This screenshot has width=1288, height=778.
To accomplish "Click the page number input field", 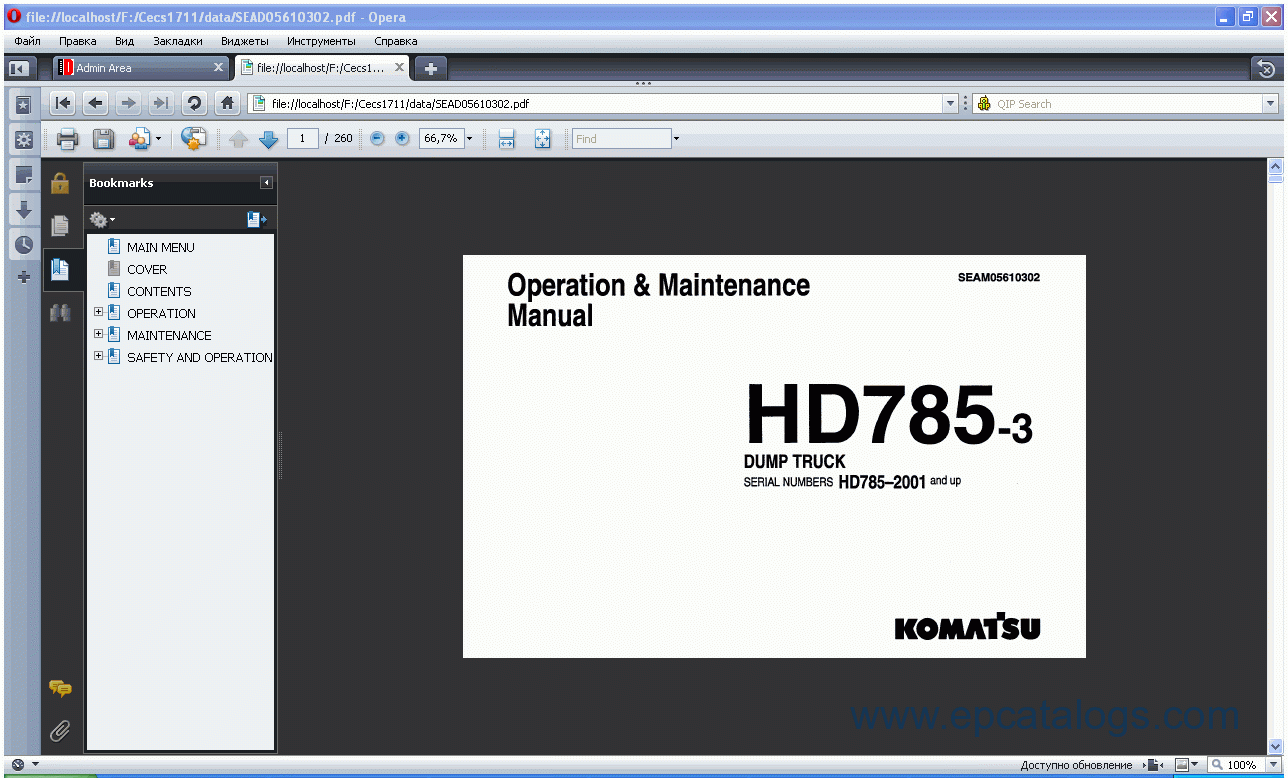I will pos(303,139).
